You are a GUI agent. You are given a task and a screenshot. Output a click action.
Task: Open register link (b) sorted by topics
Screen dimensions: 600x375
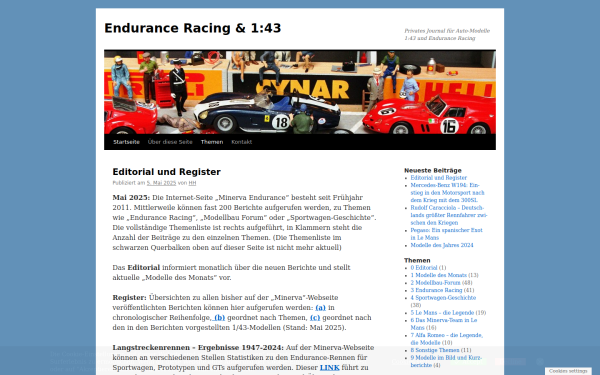219,318
